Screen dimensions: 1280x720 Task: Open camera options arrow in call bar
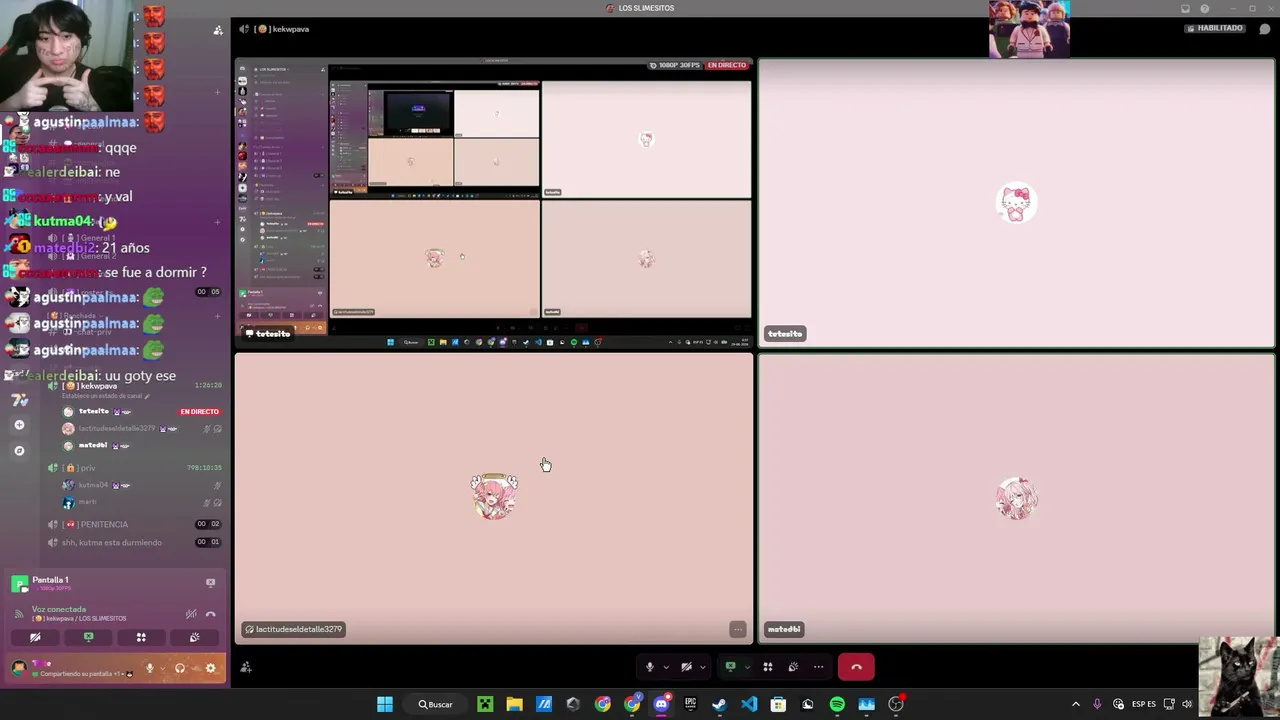(x=702, y=667)
